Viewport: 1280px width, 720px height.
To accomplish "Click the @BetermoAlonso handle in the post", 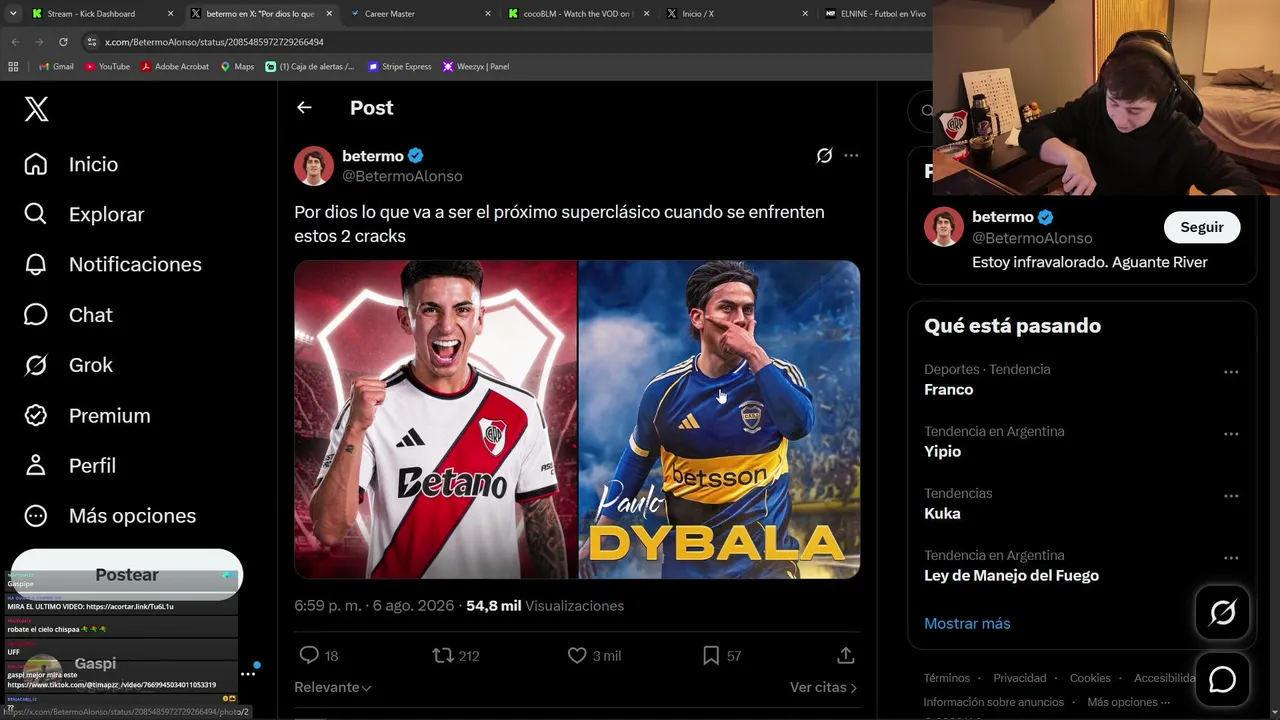I will [402, 176].
